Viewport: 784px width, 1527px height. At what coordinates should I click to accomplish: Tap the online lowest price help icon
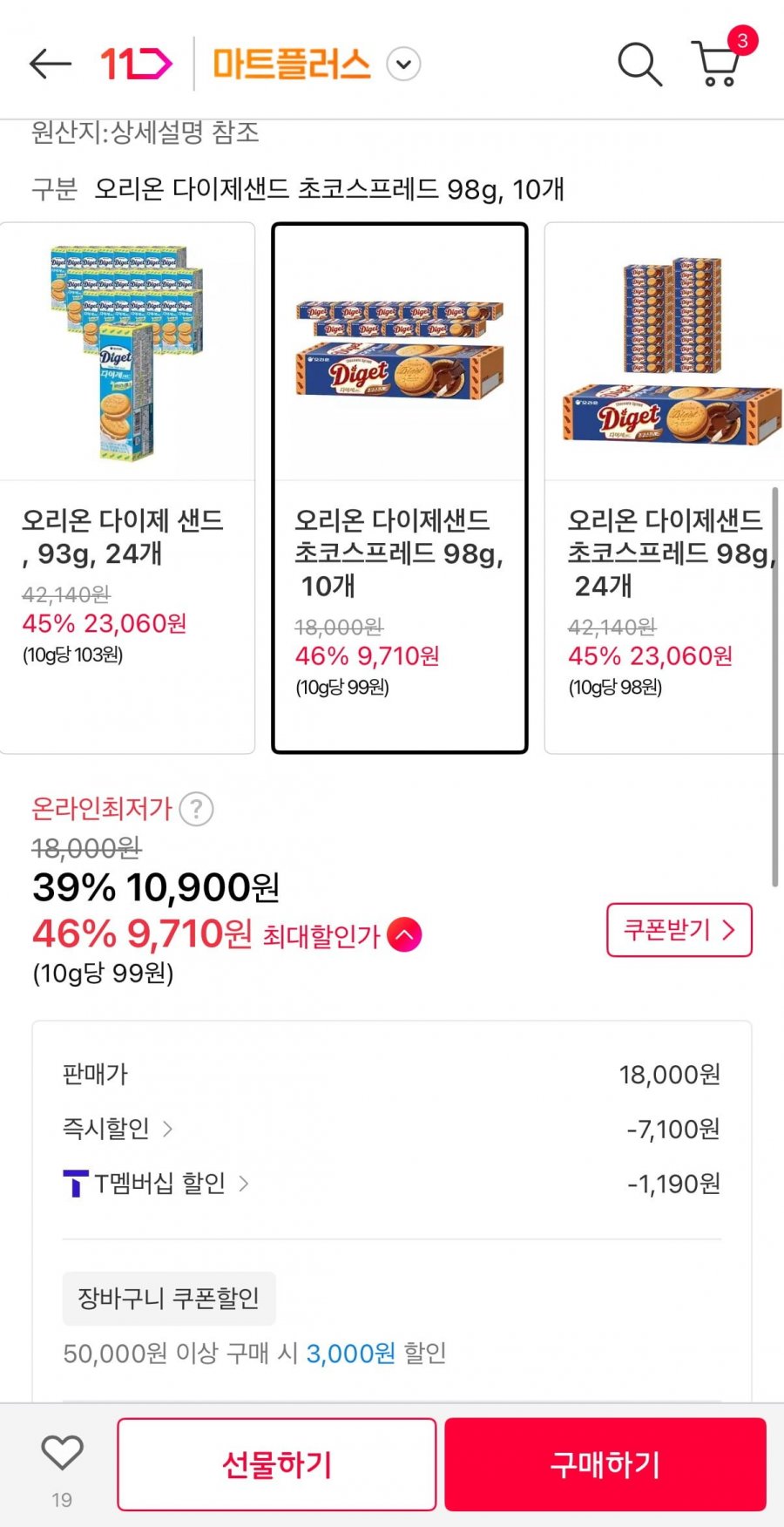(x=197, y=809)
